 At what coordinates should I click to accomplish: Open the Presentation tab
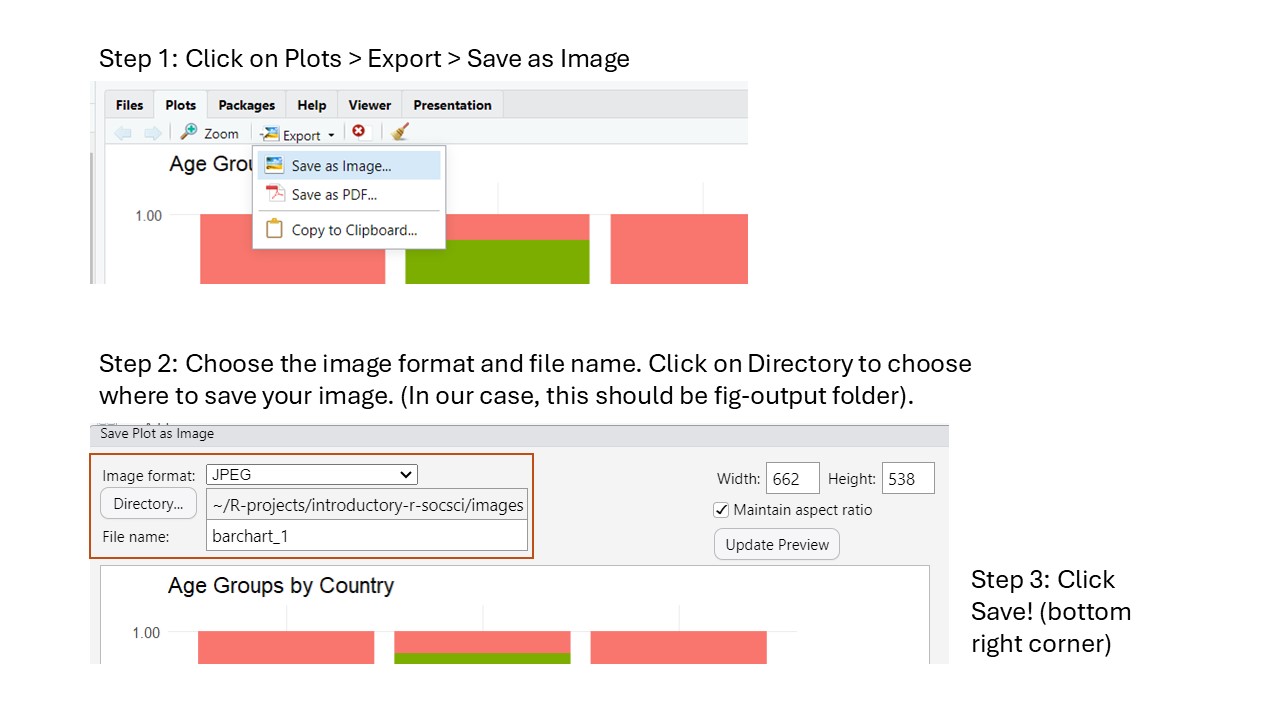pos(452,105)
